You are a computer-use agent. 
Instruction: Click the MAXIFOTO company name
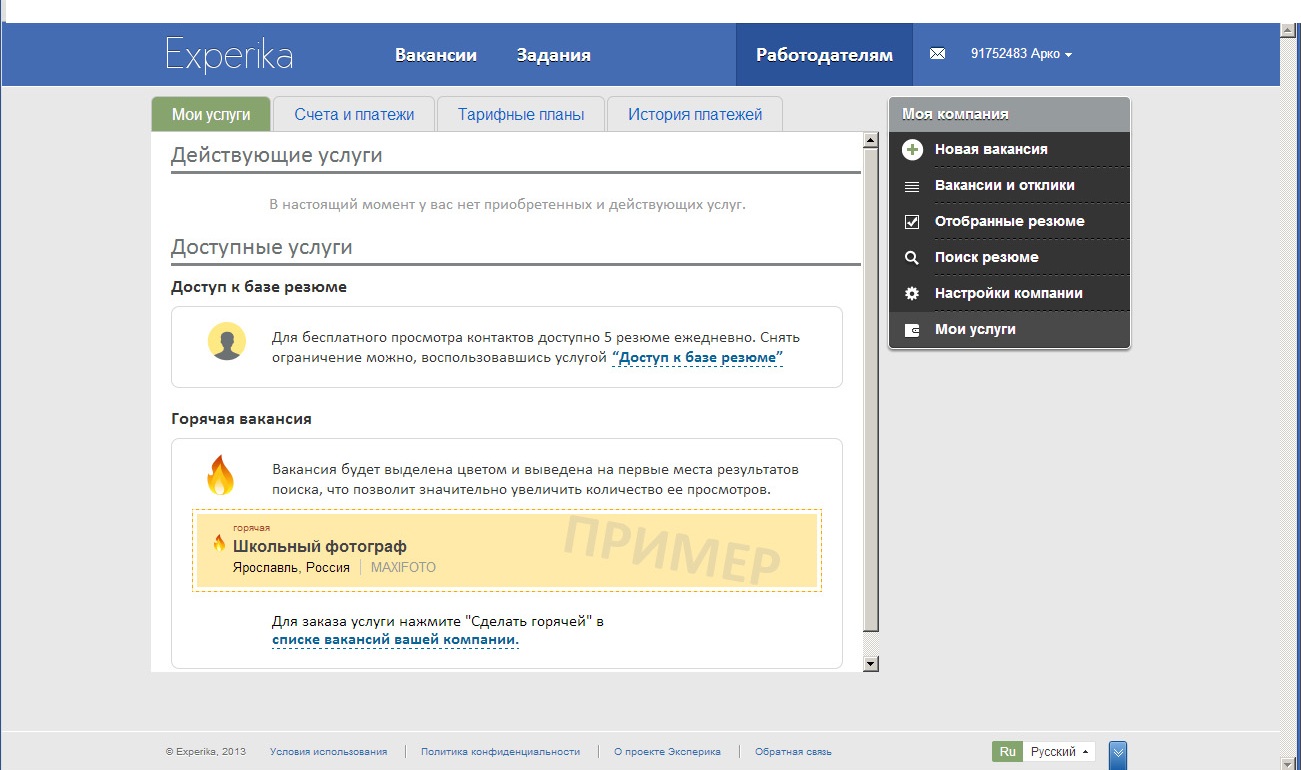(403, 568)
